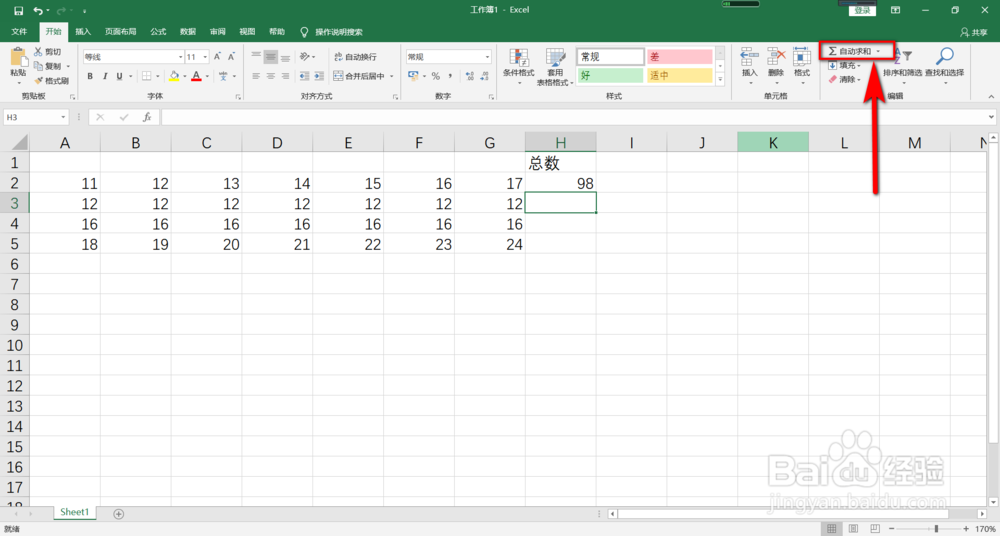Image resolution: width=1000 pixels, height=536 pixels.
Task: Click the Share (共享) button
Action: tap(973, 32)
